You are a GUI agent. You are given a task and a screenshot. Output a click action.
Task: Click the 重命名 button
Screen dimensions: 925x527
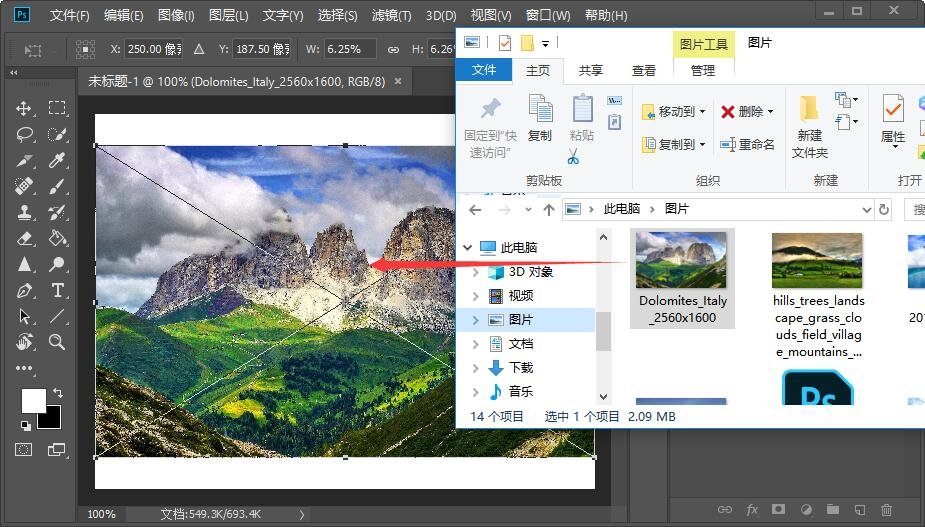tap(747, 144)
